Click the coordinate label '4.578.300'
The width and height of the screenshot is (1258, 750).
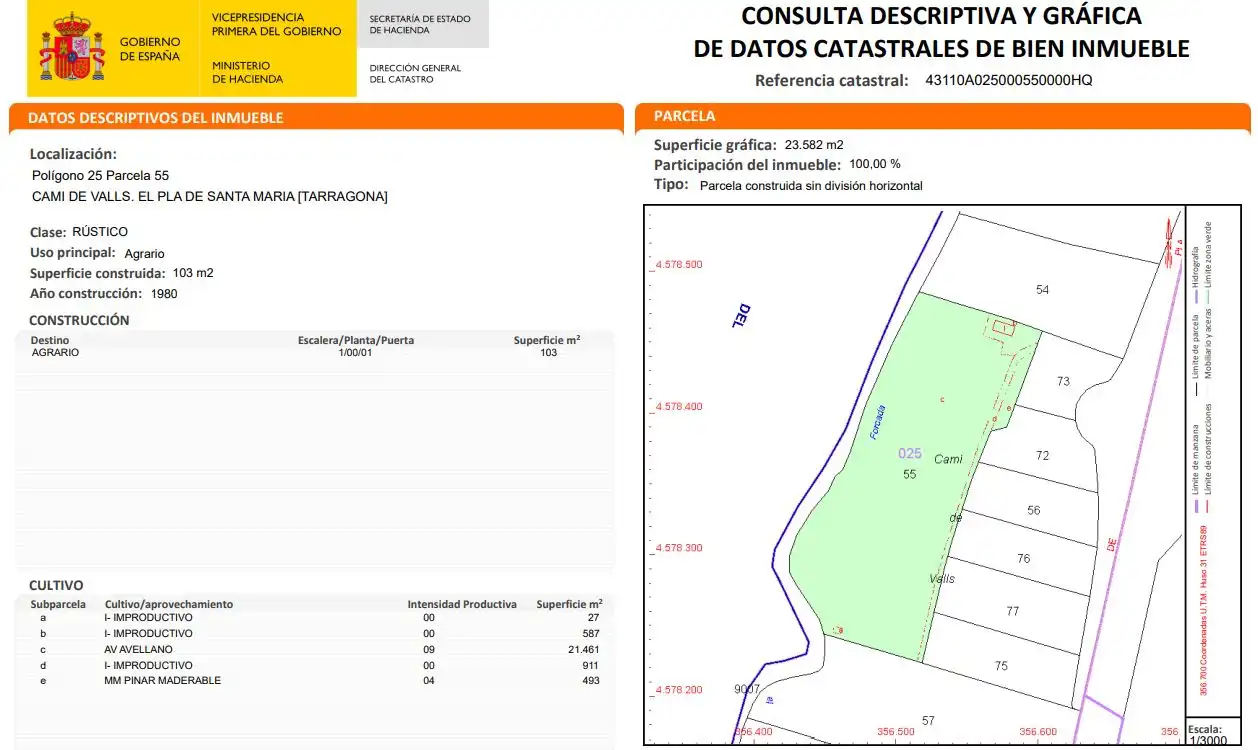(680, 548)
